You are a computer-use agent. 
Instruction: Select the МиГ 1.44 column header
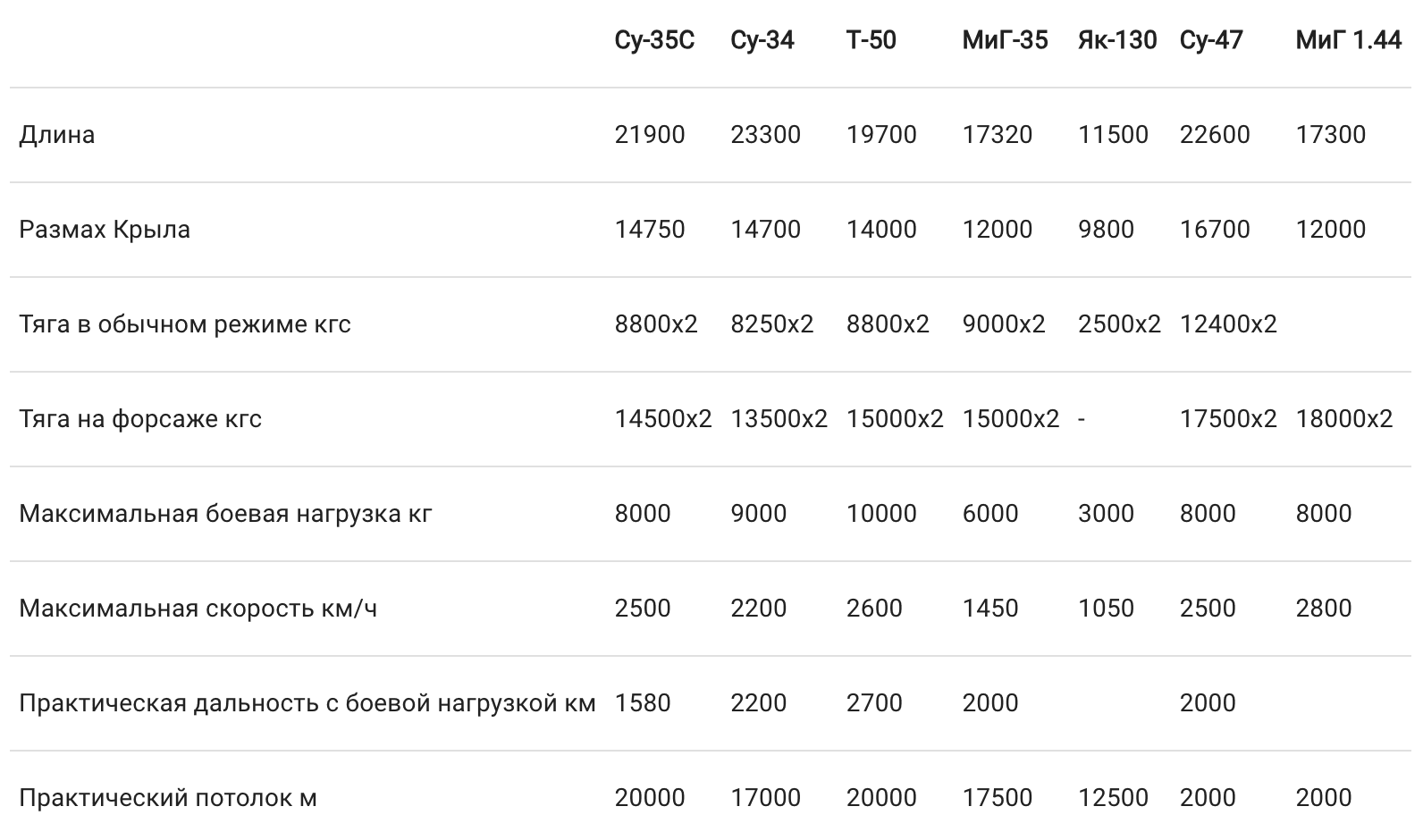(1348, 40)
